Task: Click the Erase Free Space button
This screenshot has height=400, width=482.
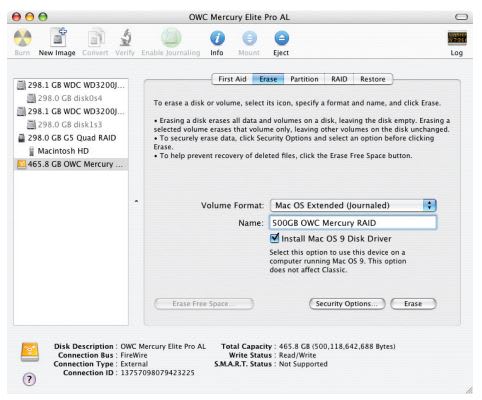Action: [x=204, y=304]
